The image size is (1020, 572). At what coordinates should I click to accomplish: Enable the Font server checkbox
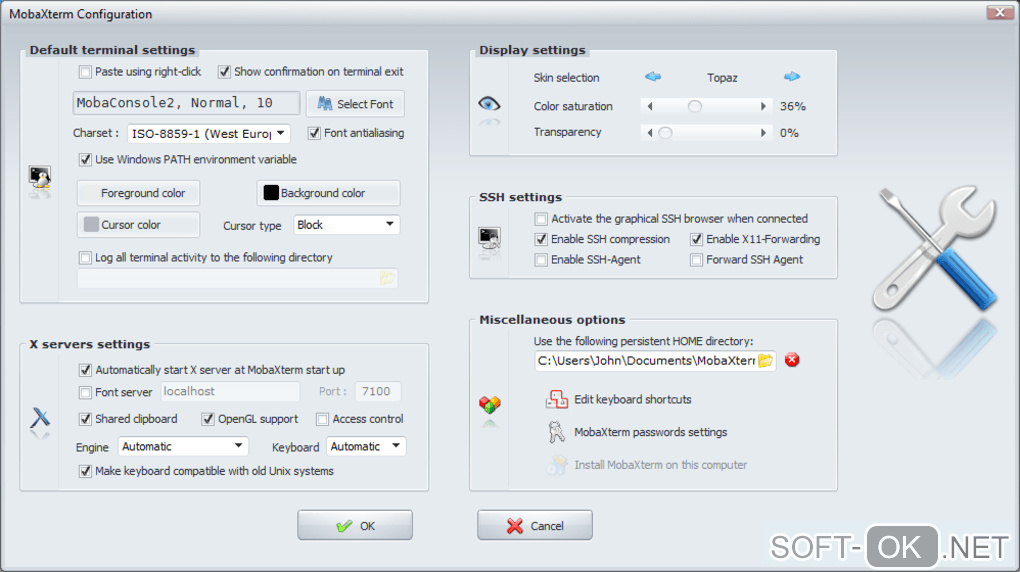coord(85,392)
